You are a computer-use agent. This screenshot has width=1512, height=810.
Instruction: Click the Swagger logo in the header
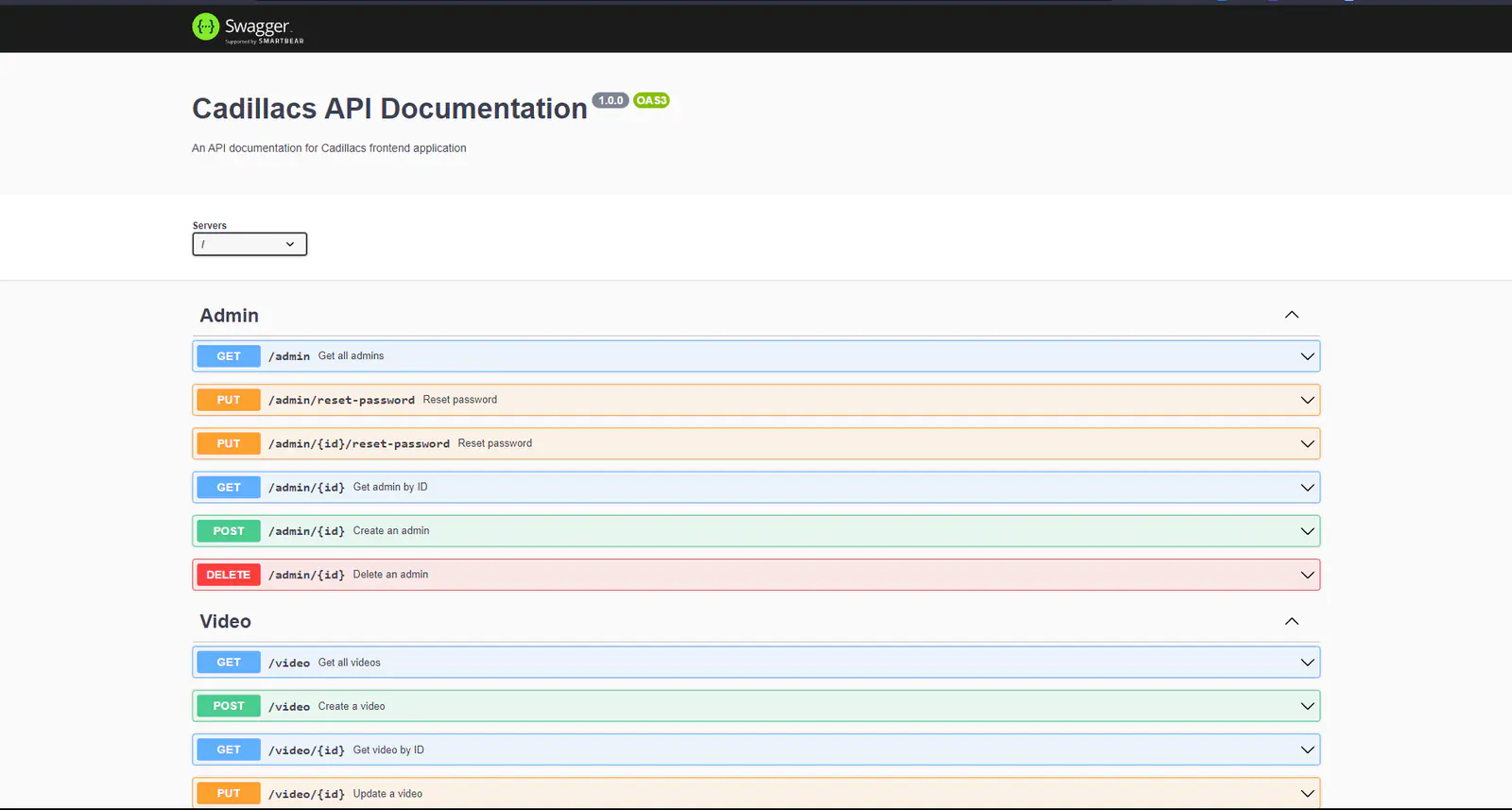pos(248,27)
